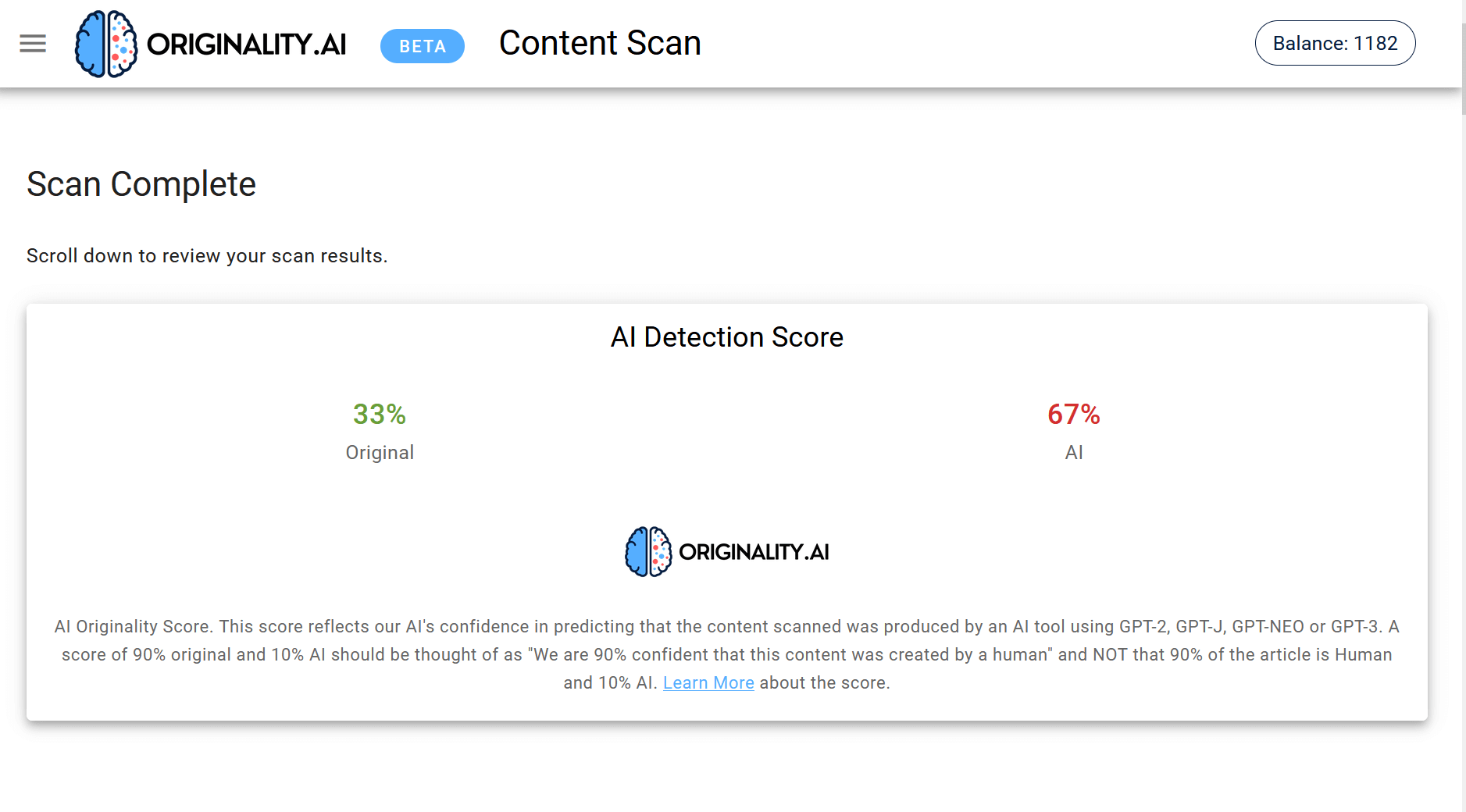Click the score description paragraph
Viewport: 1466px width, 812px height.
click(727, 654)
